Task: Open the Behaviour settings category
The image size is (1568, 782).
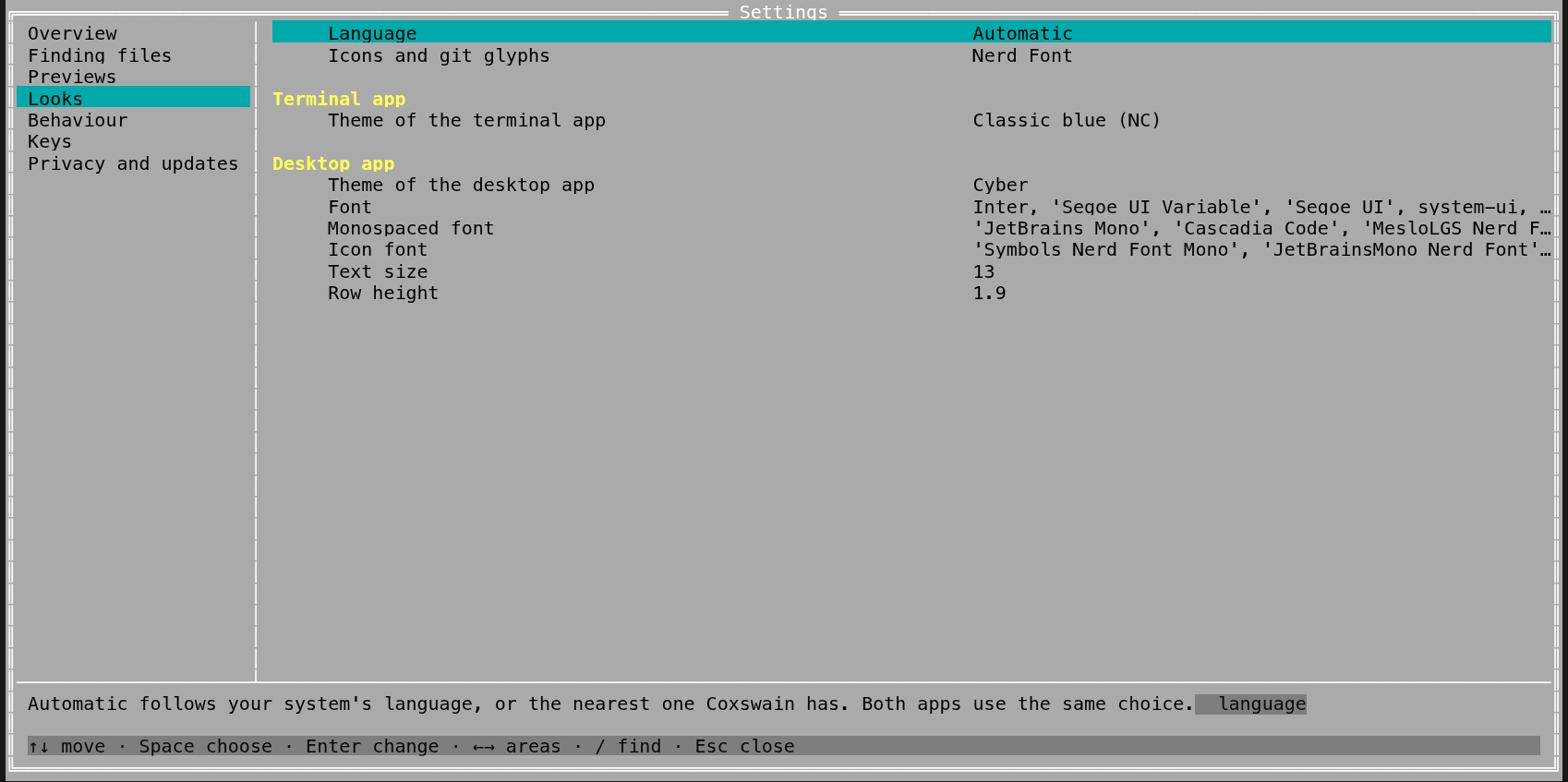Action: tap(78, 120)
